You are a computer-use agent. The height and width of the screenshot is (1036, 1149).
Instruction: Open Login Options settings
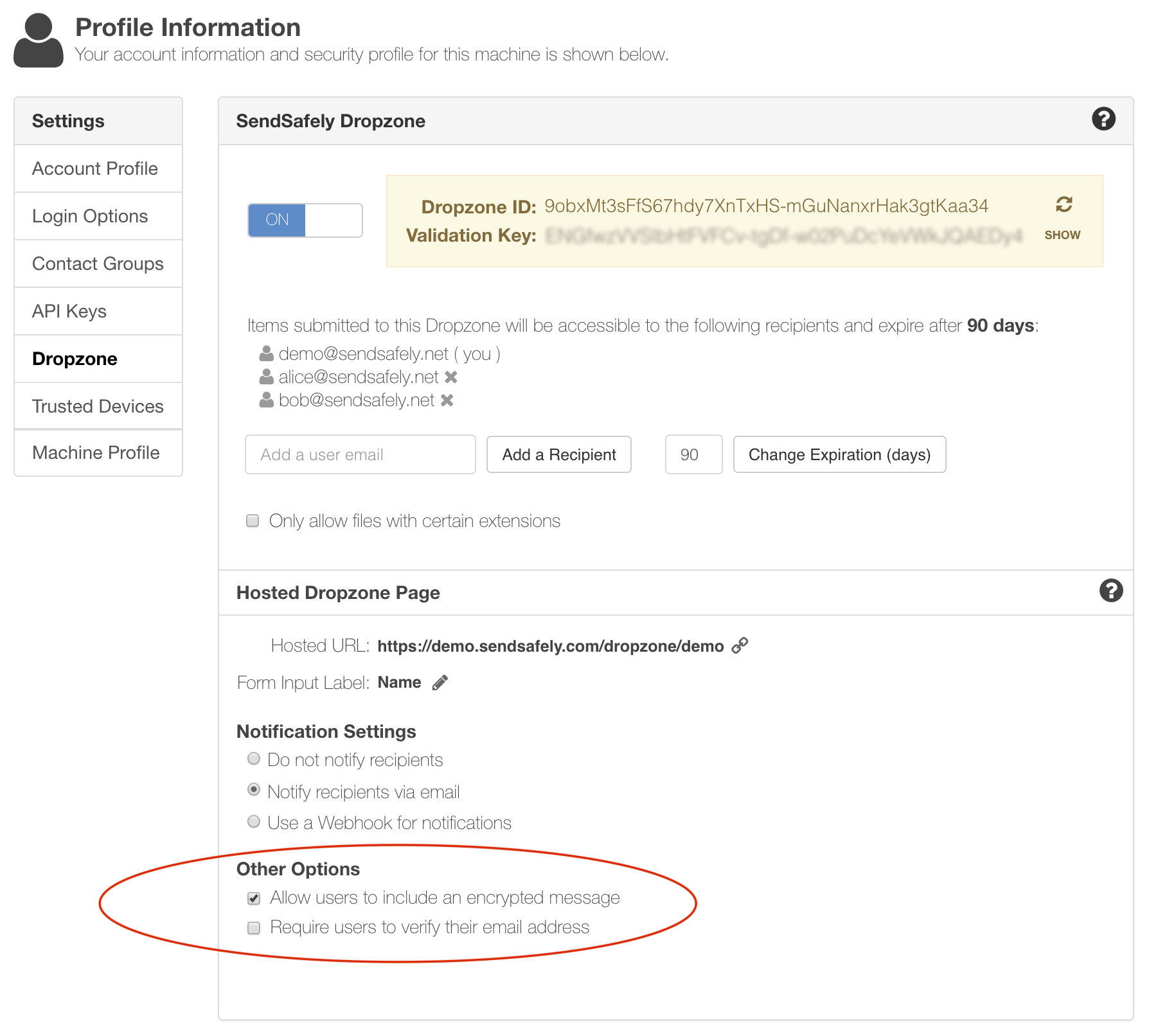98,216
